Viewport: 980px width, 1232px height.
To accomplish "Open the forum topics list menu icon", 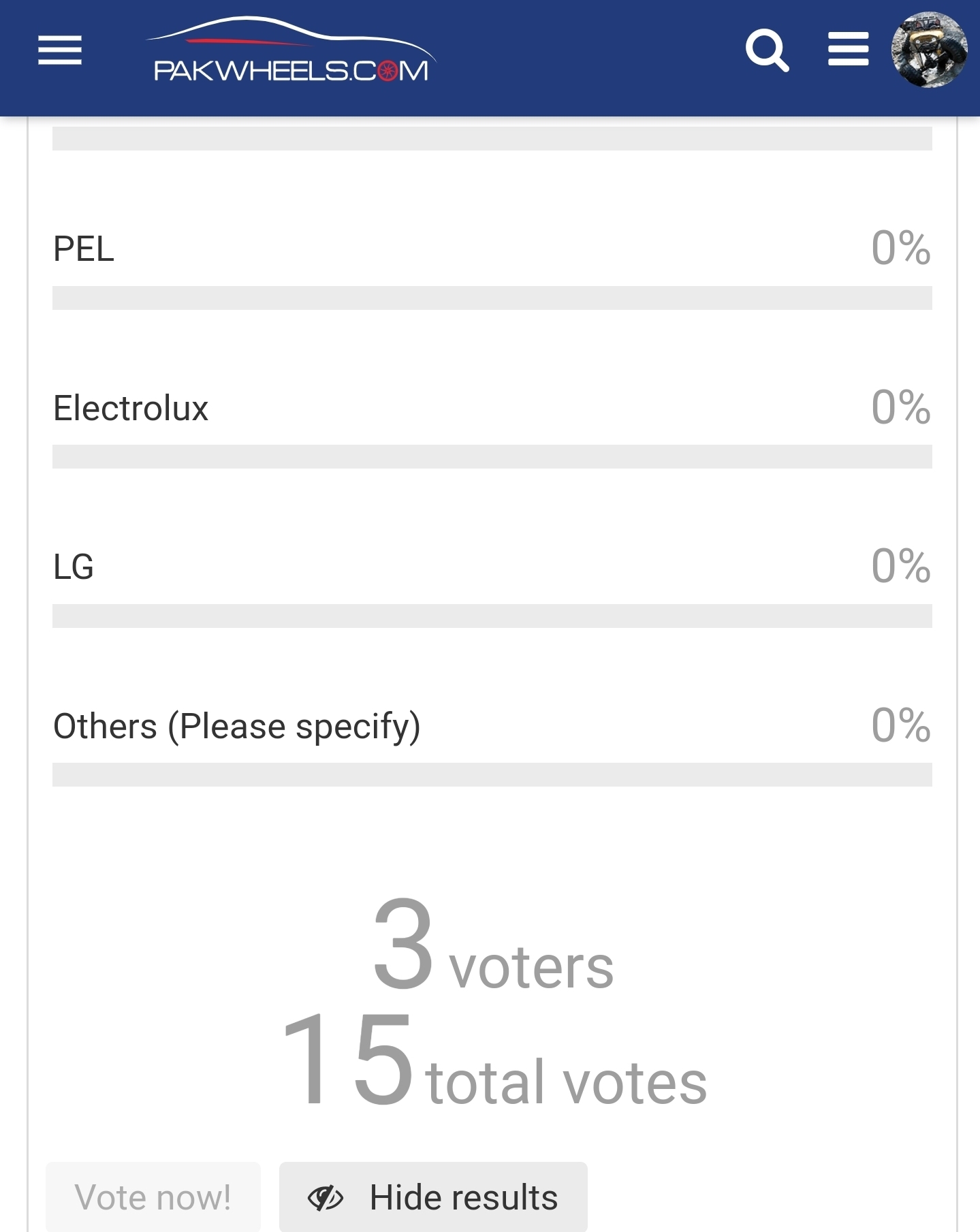I will coord(848,50).
